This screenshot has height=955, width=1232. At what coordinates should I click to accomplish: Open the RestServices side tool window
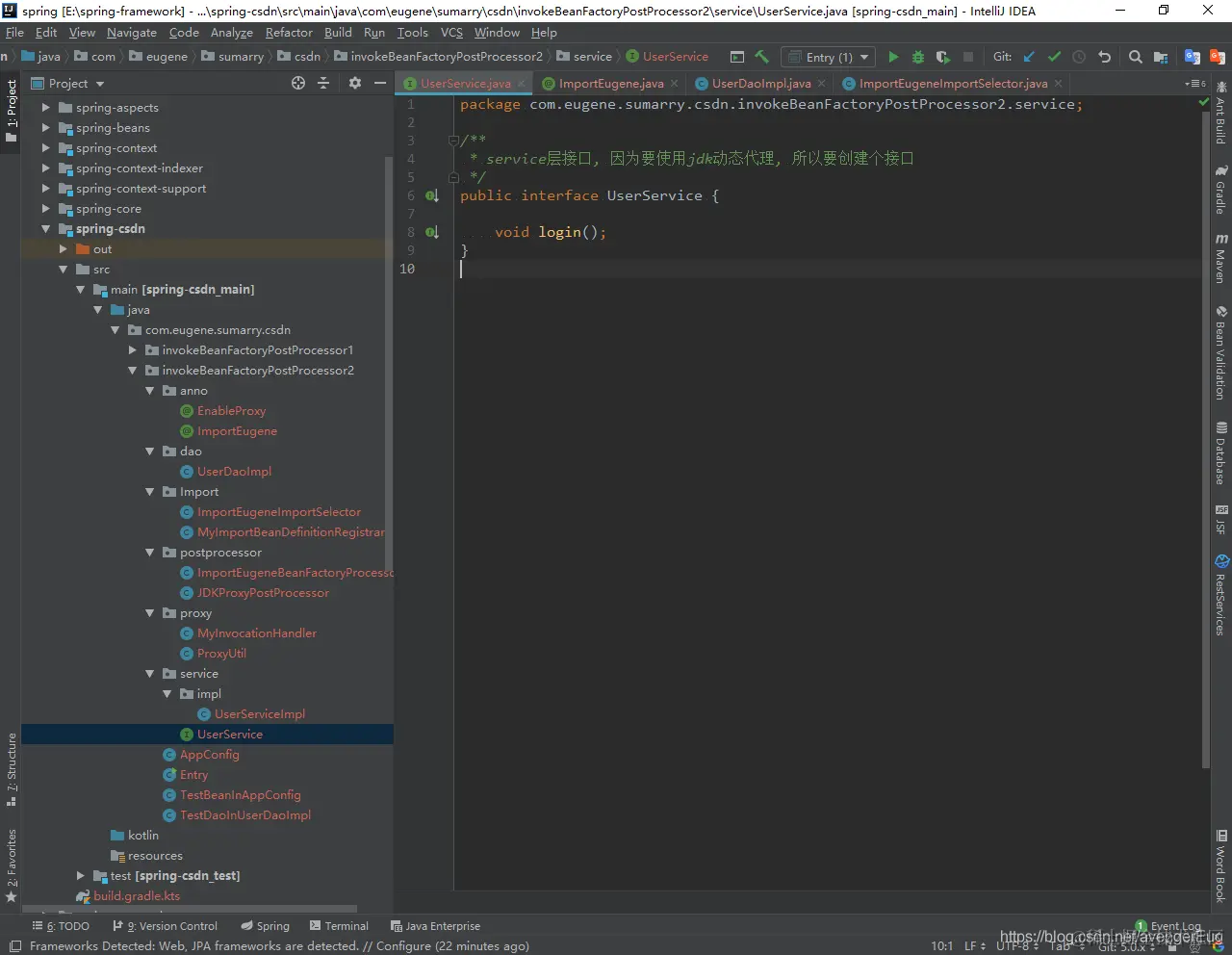tap(1220, 595)
